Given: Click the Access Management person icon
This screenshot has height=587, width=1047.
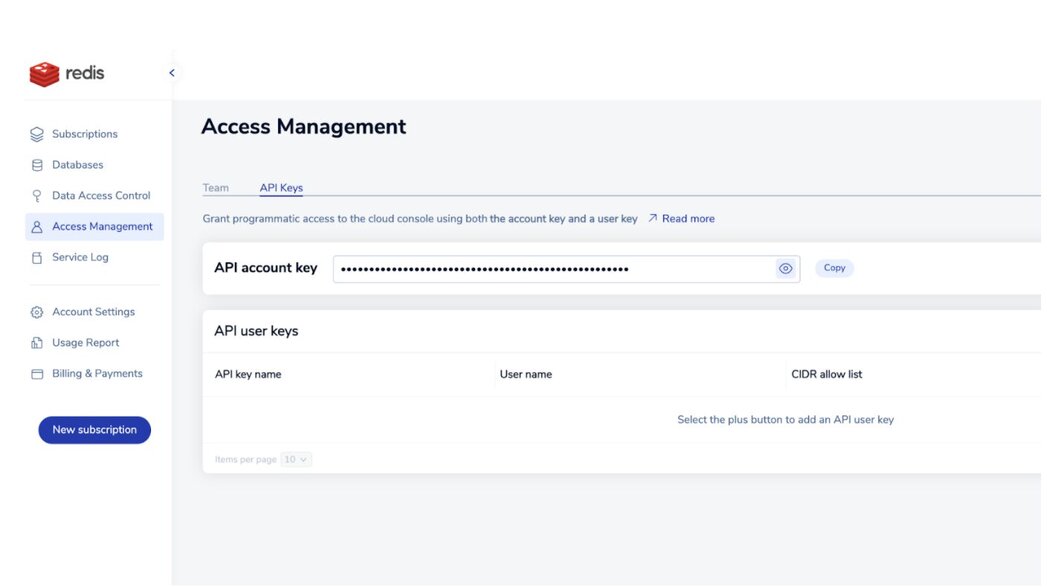Looking at the screenshot, I should coord(37,227).
